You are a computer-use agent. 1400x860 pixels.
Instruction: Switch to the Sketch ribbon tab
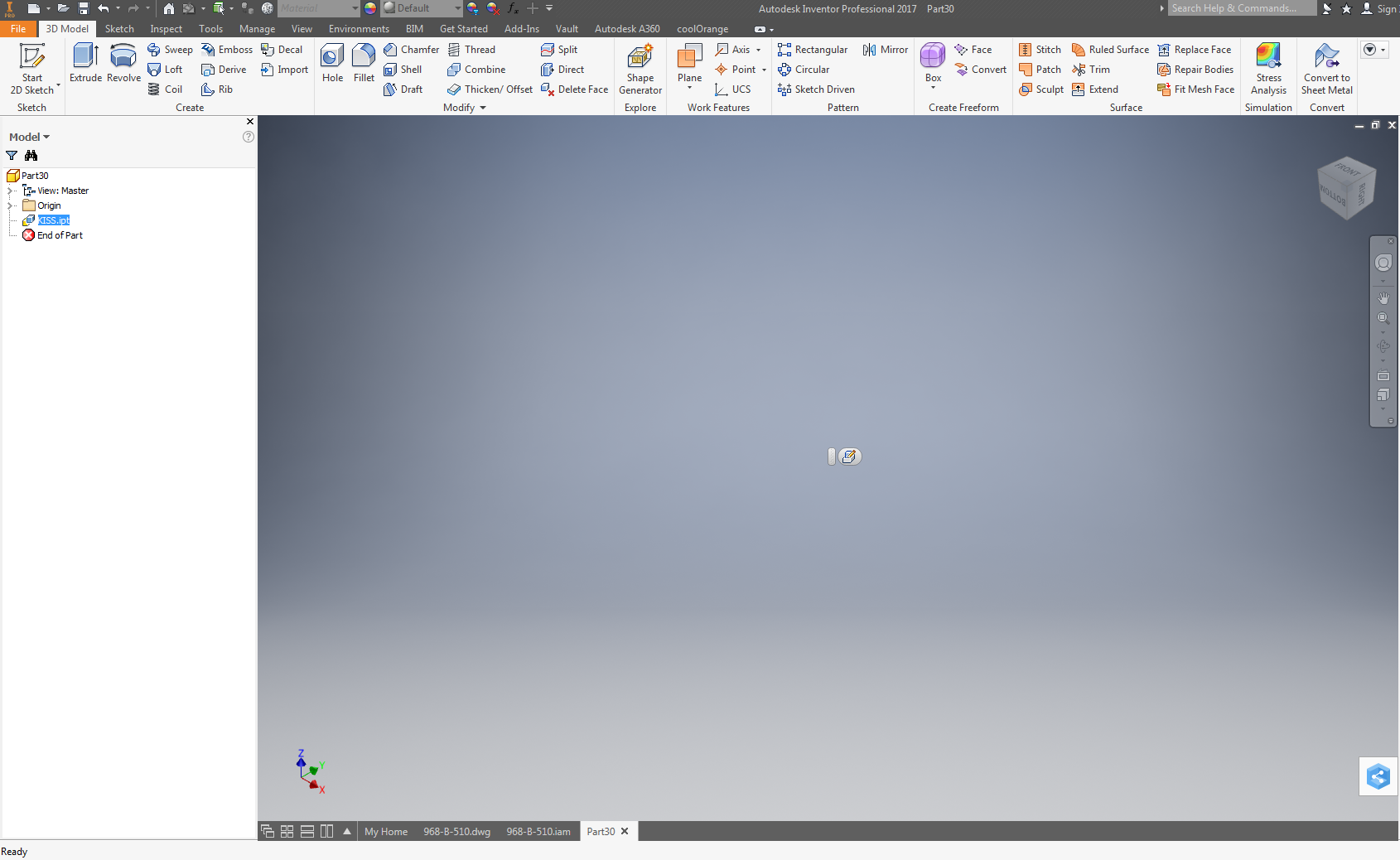click(119, 29)
